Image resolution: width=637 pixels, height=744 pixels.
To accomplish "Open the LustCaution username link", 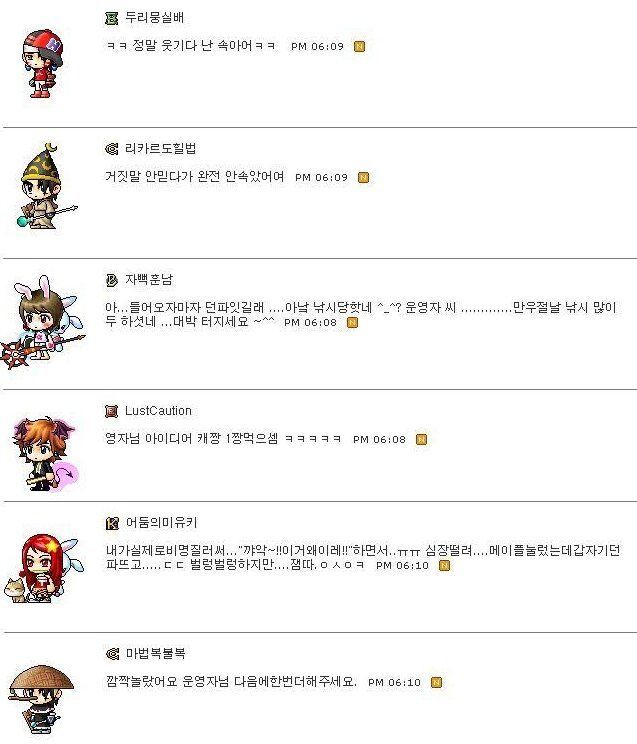I will (x=158, y=411).
